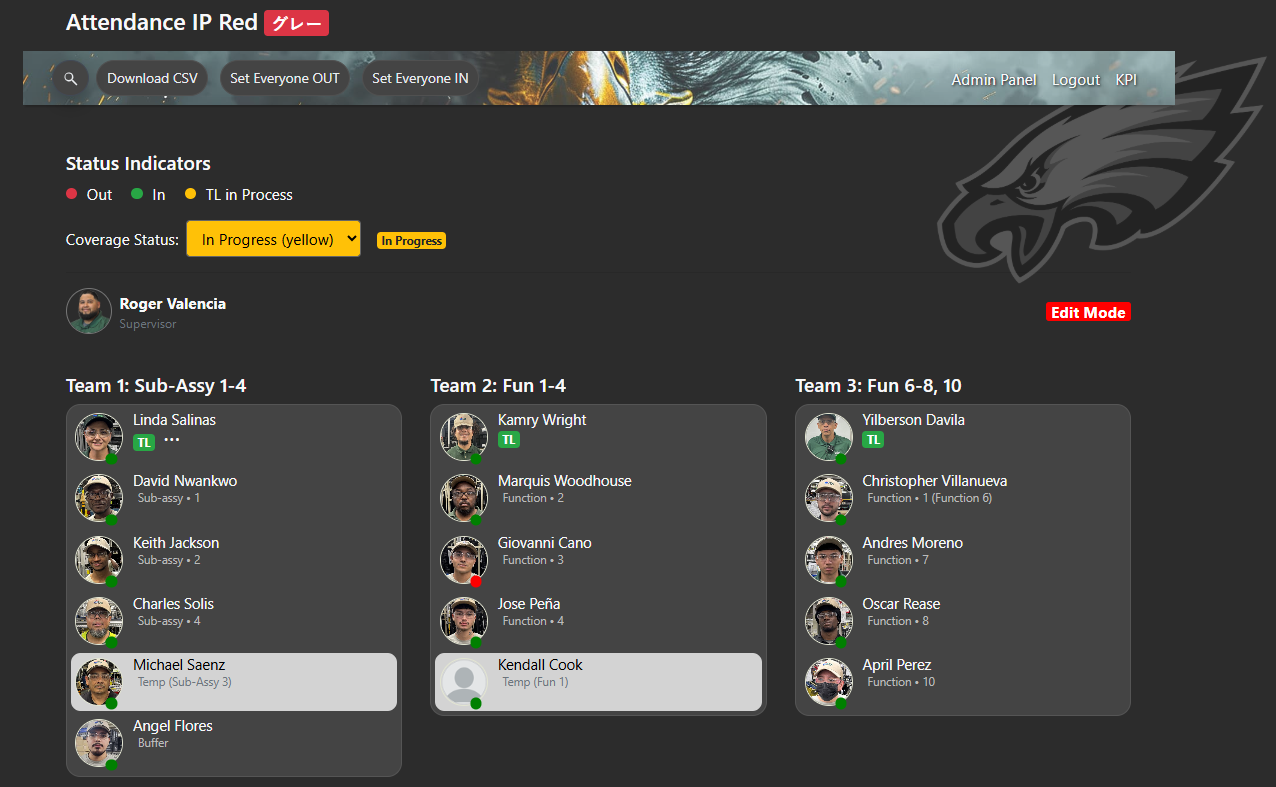Viewport: 1276px width, 787px height.
Task: Click the Logout link
Action: coord(1075,80)
